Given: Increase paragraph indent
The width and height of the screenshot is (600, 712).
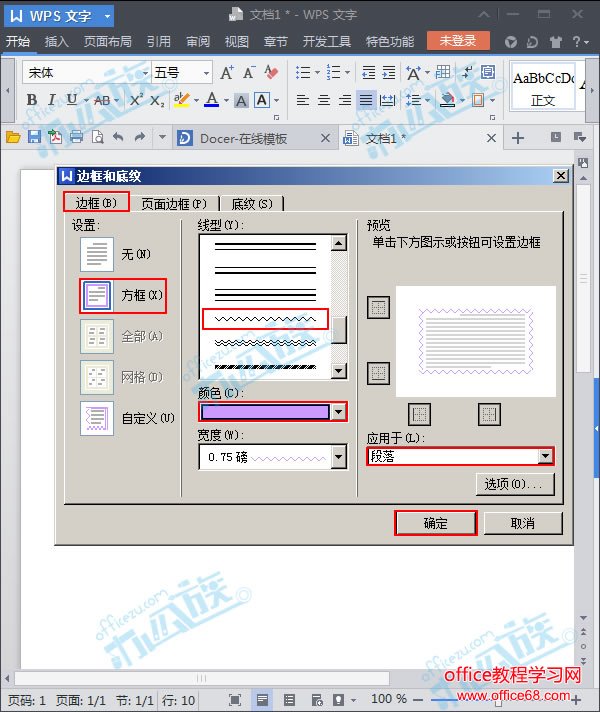Looking at the screenshot, I should coord(389,72).
